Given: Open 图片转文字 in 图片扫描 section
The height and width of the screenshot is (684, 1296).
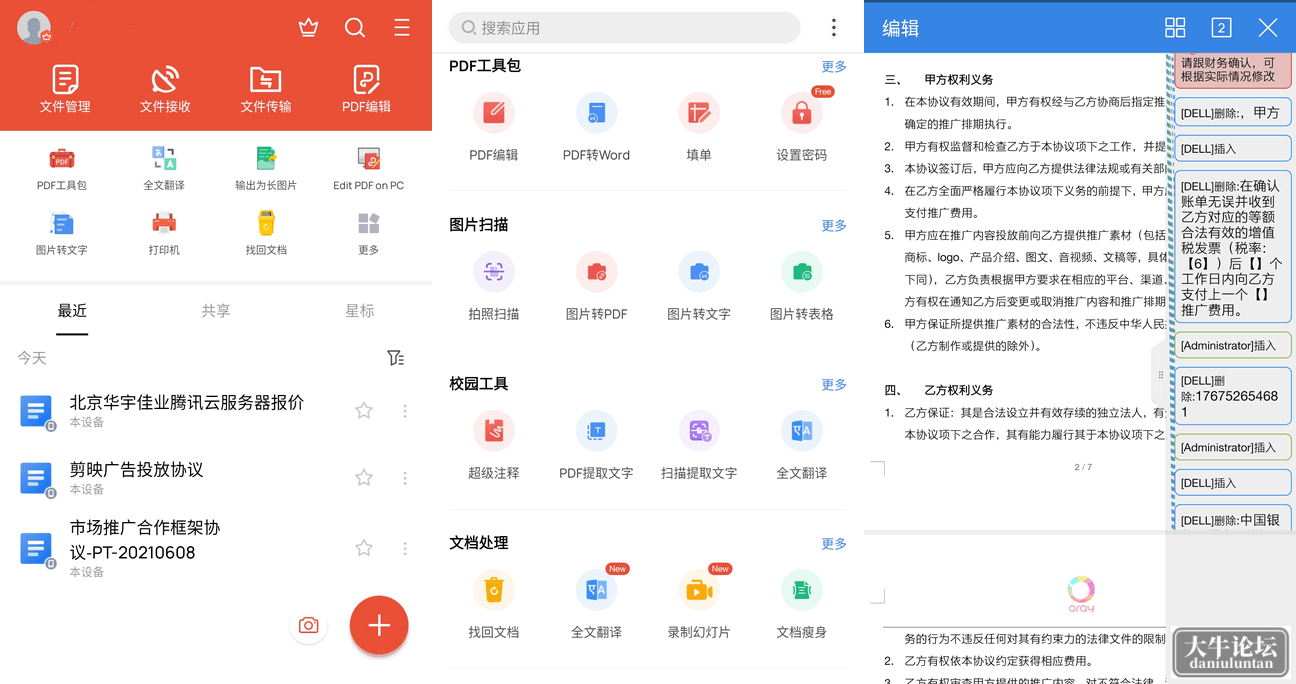Looking at the screenshot, I should [x=699, y=286].
